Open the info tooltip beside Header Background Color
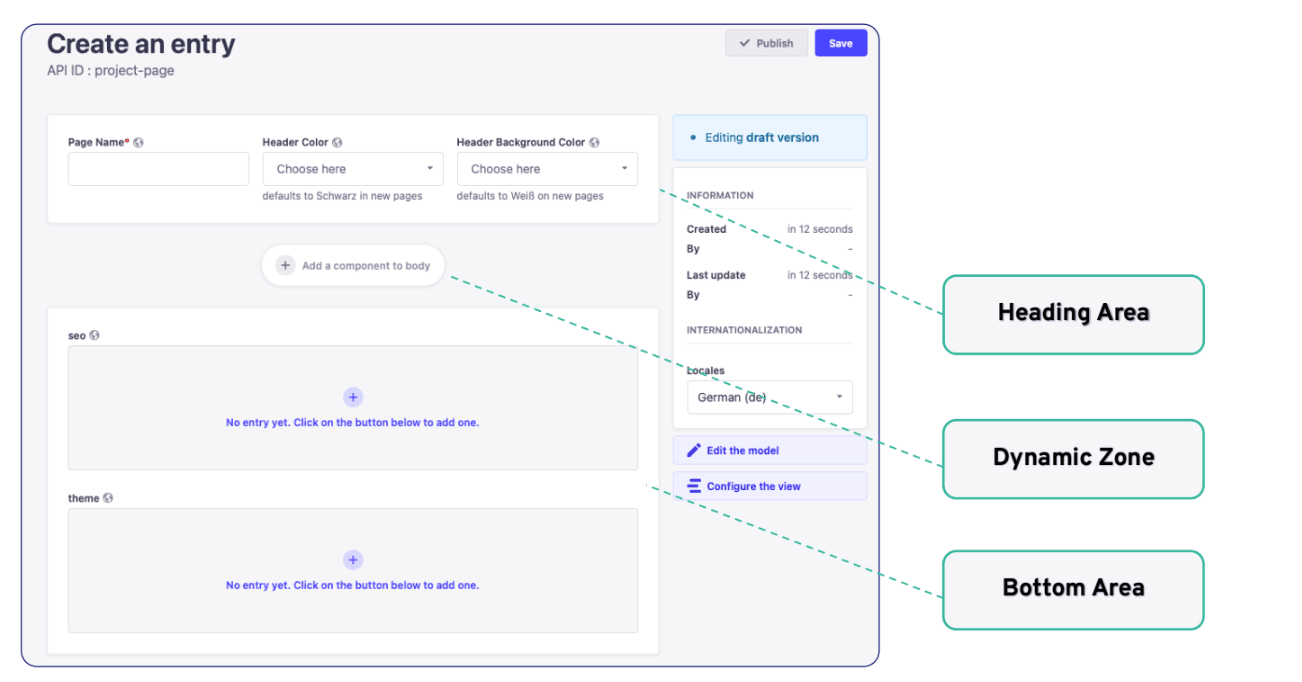Screen dimensions: 1302x682 [x=594, y=142]
